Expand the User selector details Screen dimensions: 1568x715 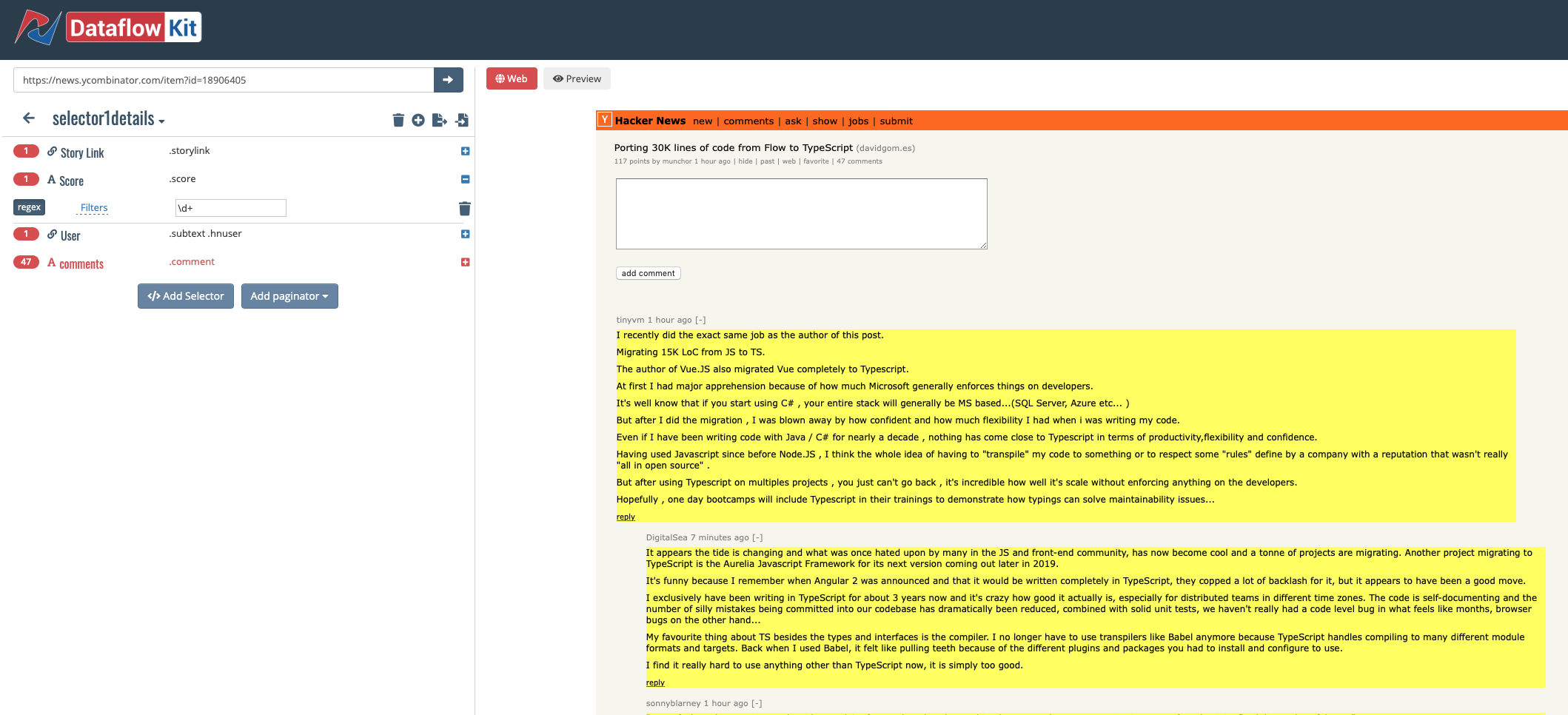click(466, 234)
